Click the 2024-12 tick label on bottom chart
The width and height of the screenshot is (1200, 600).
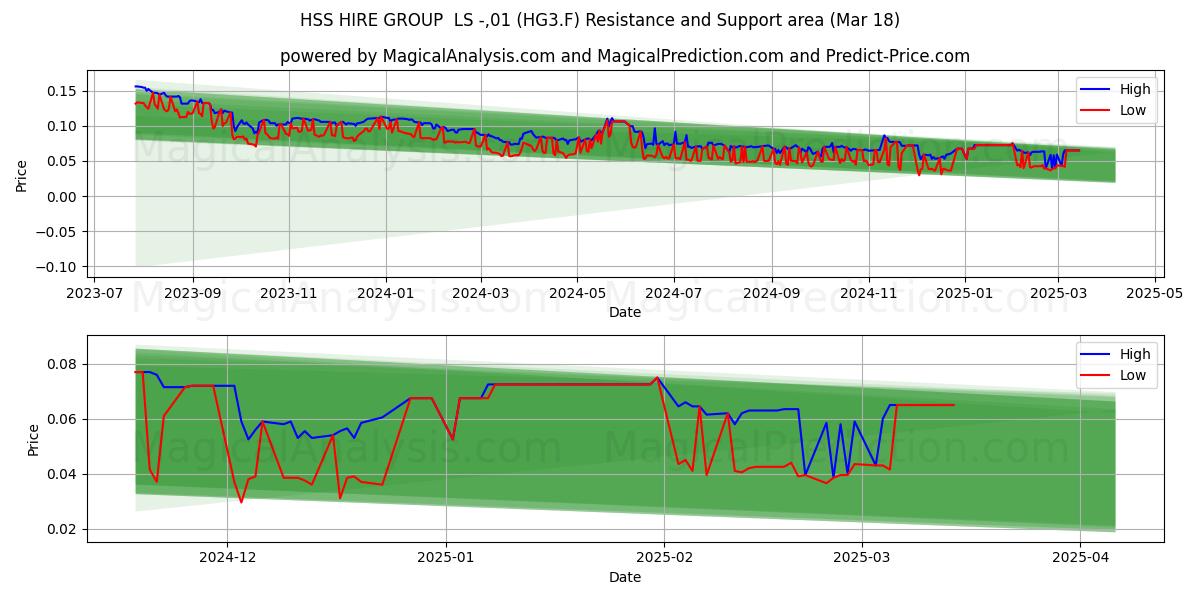(x=228, y=559)
